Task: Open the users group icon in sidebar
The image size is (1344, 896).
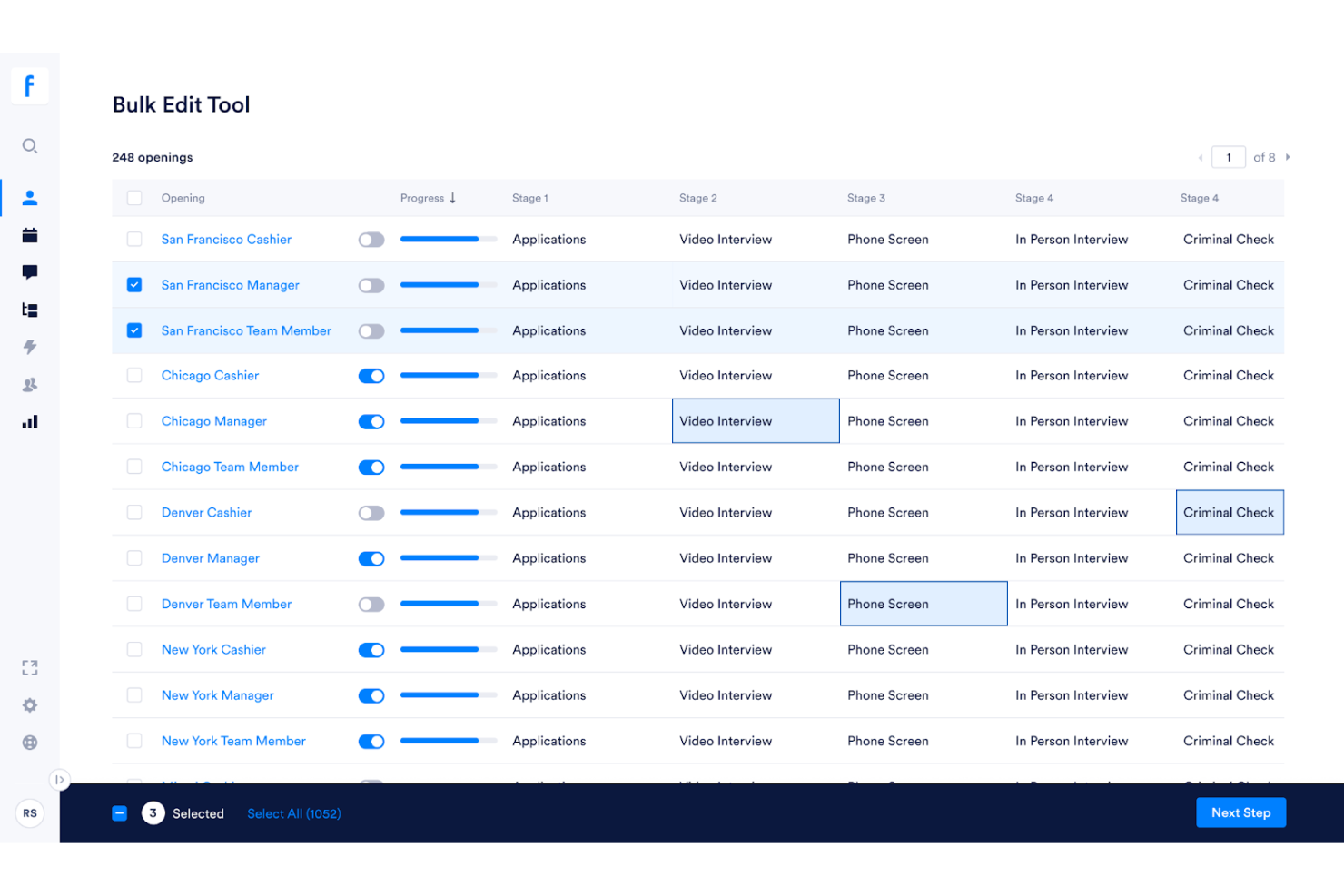Action: [30, 385]
